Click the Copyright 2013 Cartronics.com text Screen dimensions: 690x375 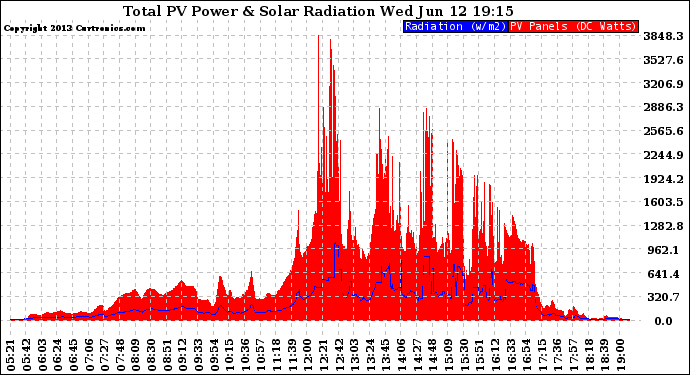(x=74, y=28)
